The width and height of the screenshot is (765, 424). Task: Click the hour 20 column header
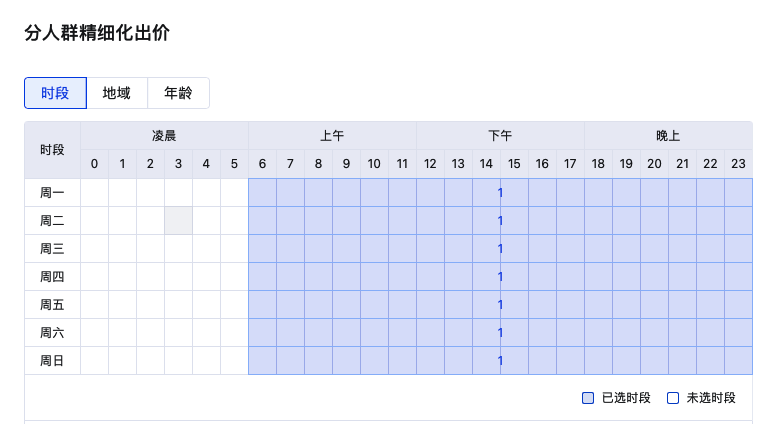[654, 164]
